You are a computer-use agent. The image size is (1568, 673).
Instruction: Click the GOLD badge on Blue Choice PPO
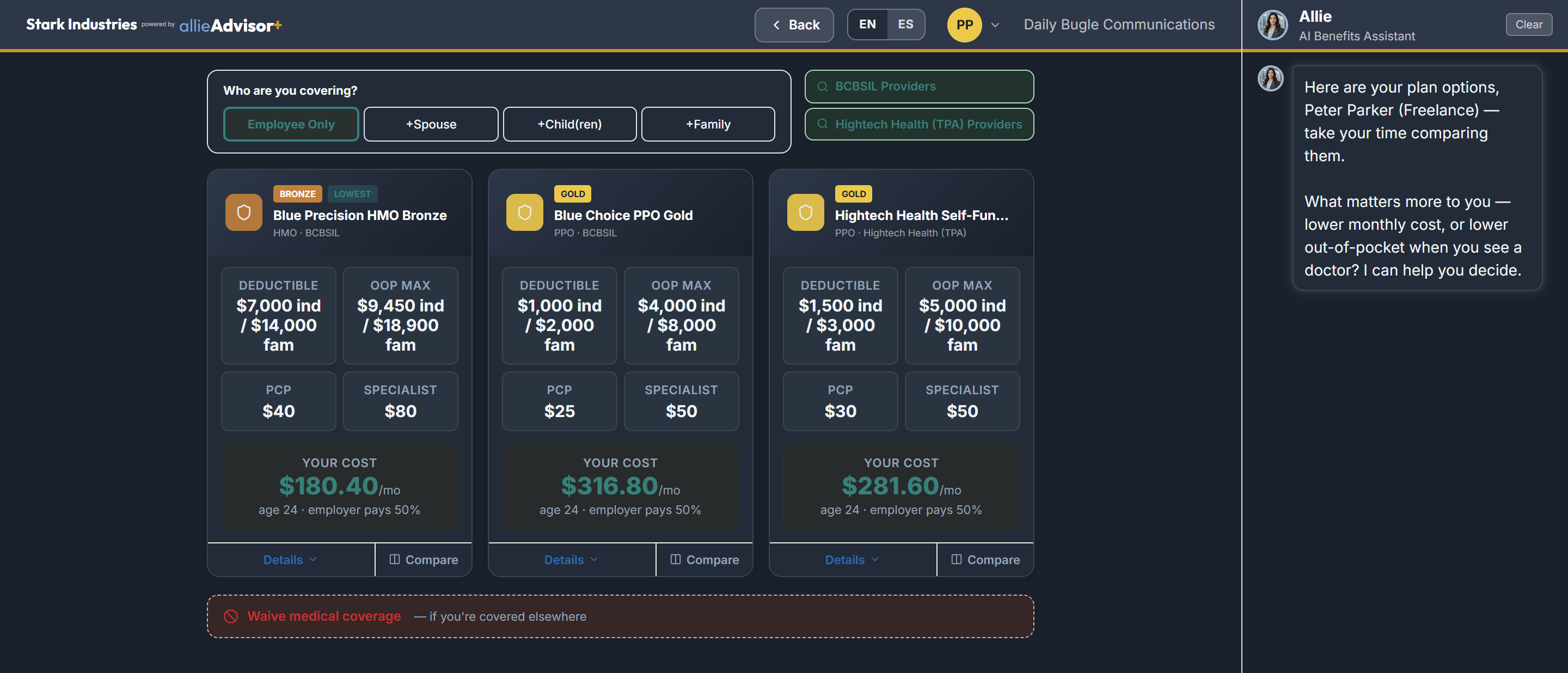pos(573,194)
